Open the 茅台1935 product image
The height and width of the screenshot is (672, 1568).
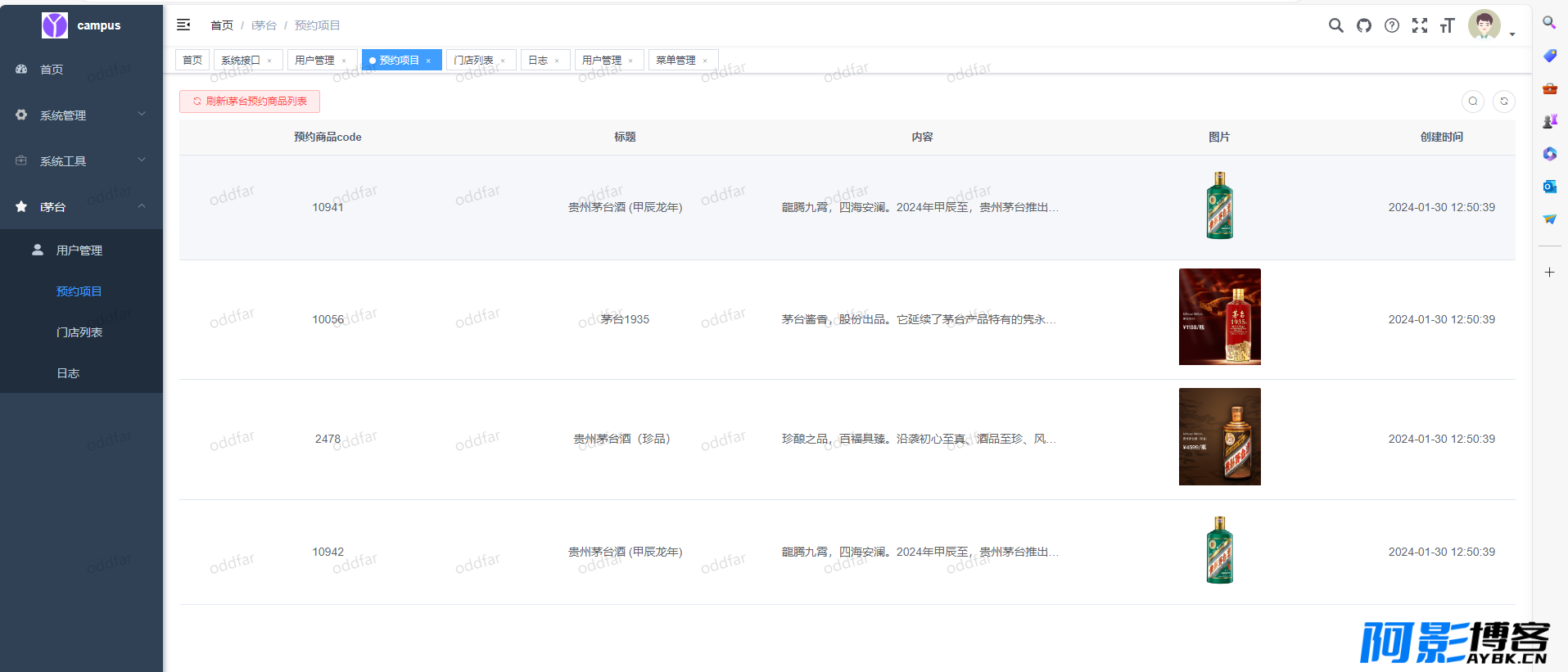1220,317
